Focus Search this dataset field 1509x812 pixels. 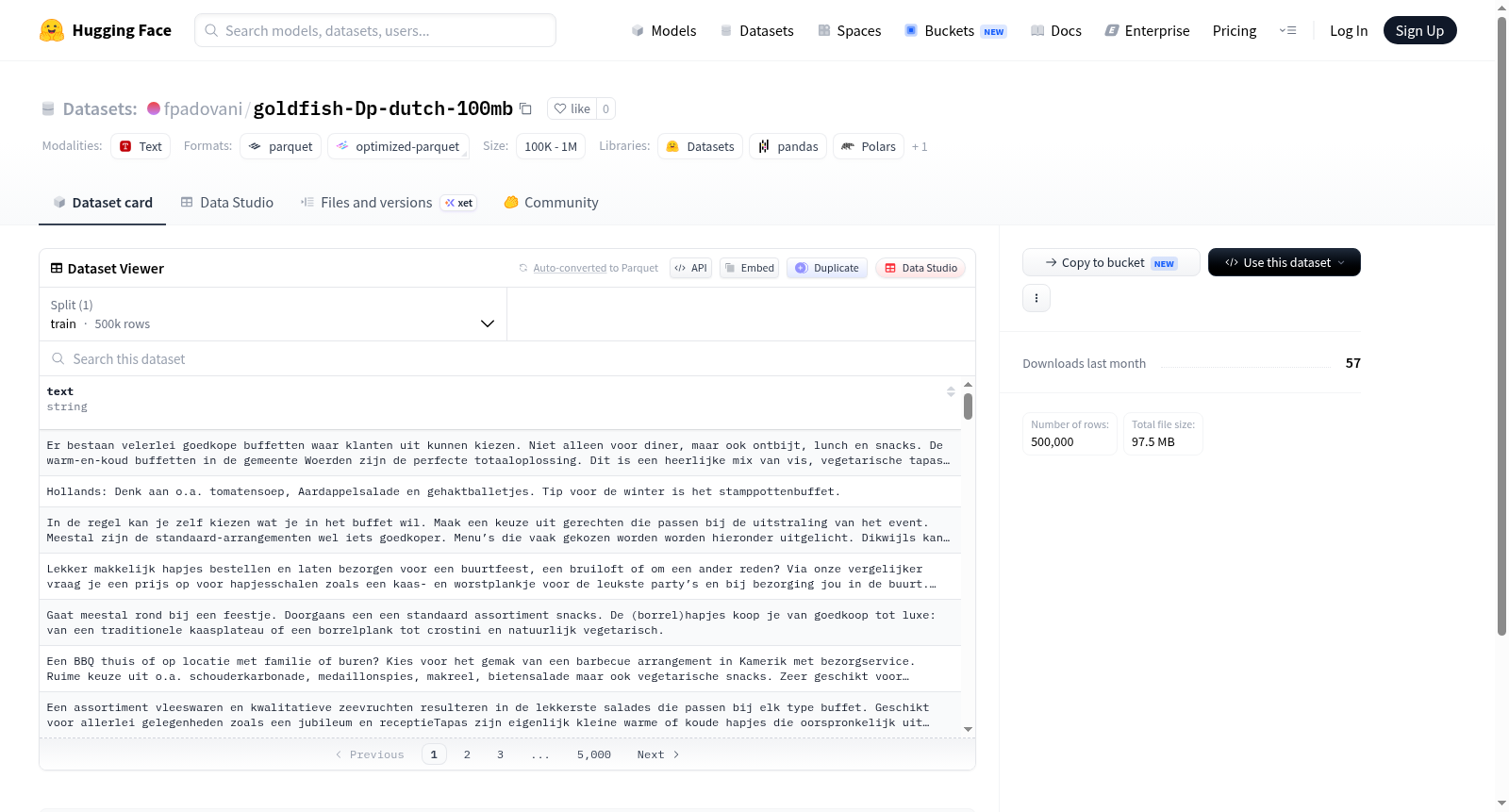click(507, 358)
